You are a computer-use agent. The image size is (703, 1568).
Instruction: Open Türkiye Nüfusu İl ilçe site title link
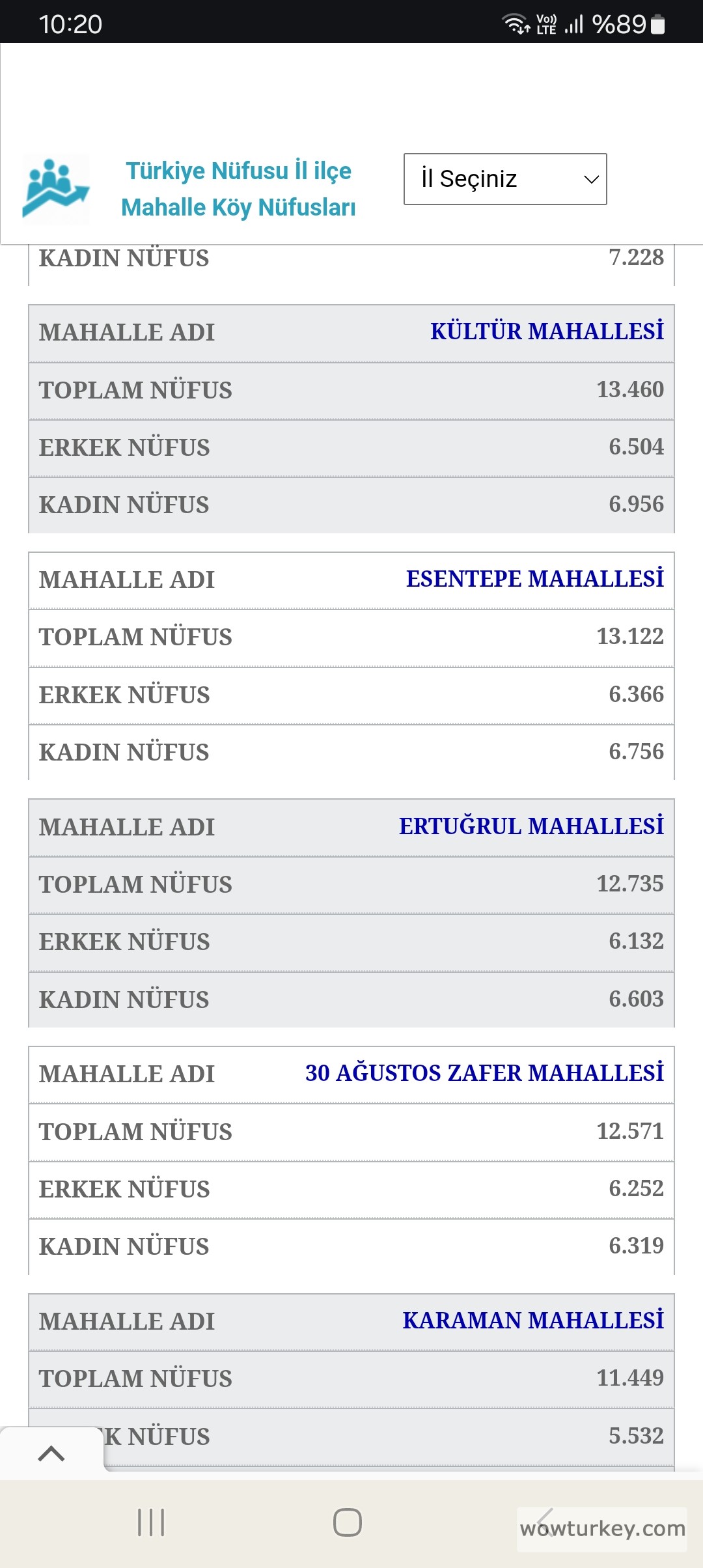pyautogui.click(x=238, y=189)
